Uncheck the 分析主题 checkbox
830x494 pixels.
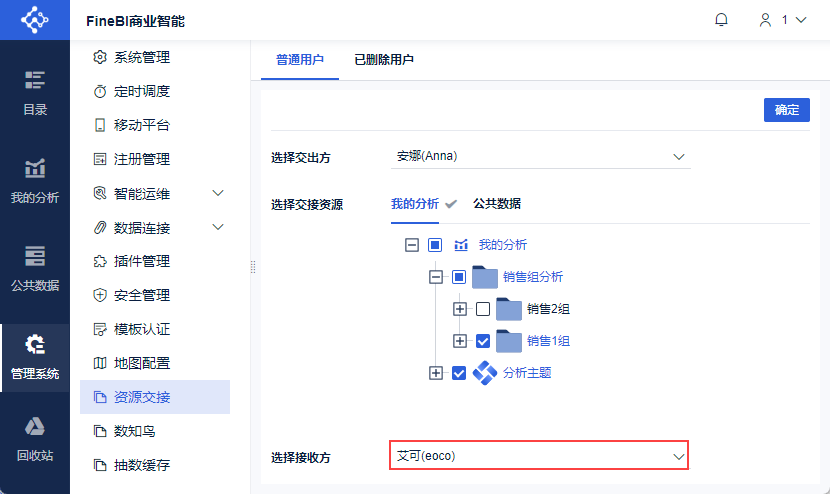pos(459,373)
